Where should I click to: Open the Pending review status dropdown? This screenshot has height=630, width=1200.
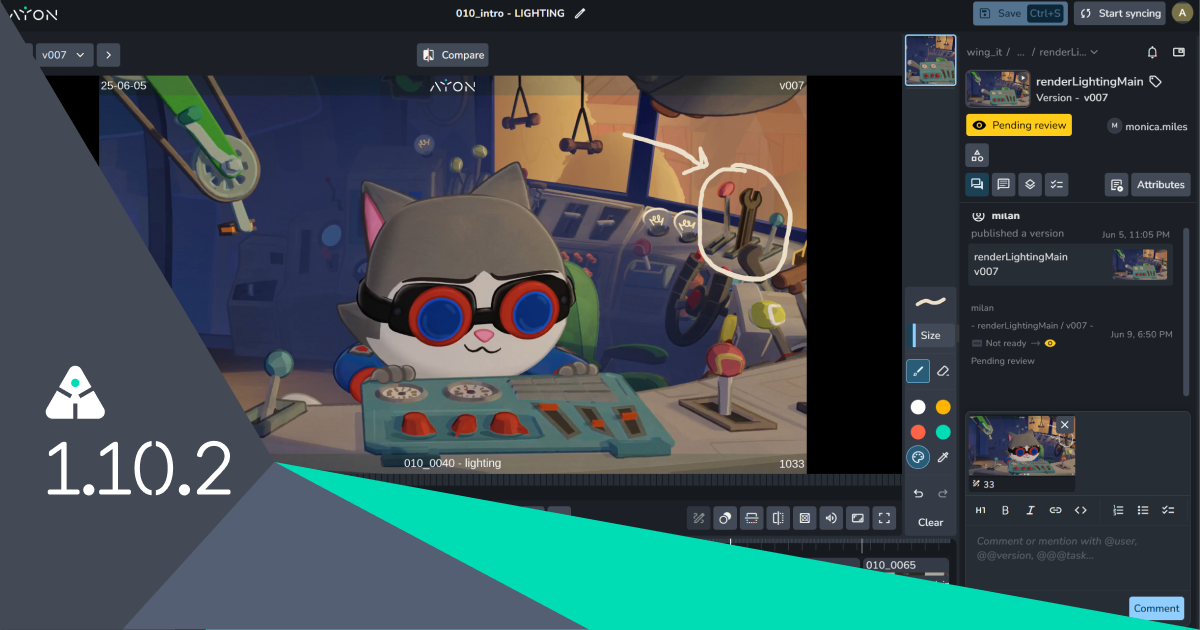(1018, 125)
